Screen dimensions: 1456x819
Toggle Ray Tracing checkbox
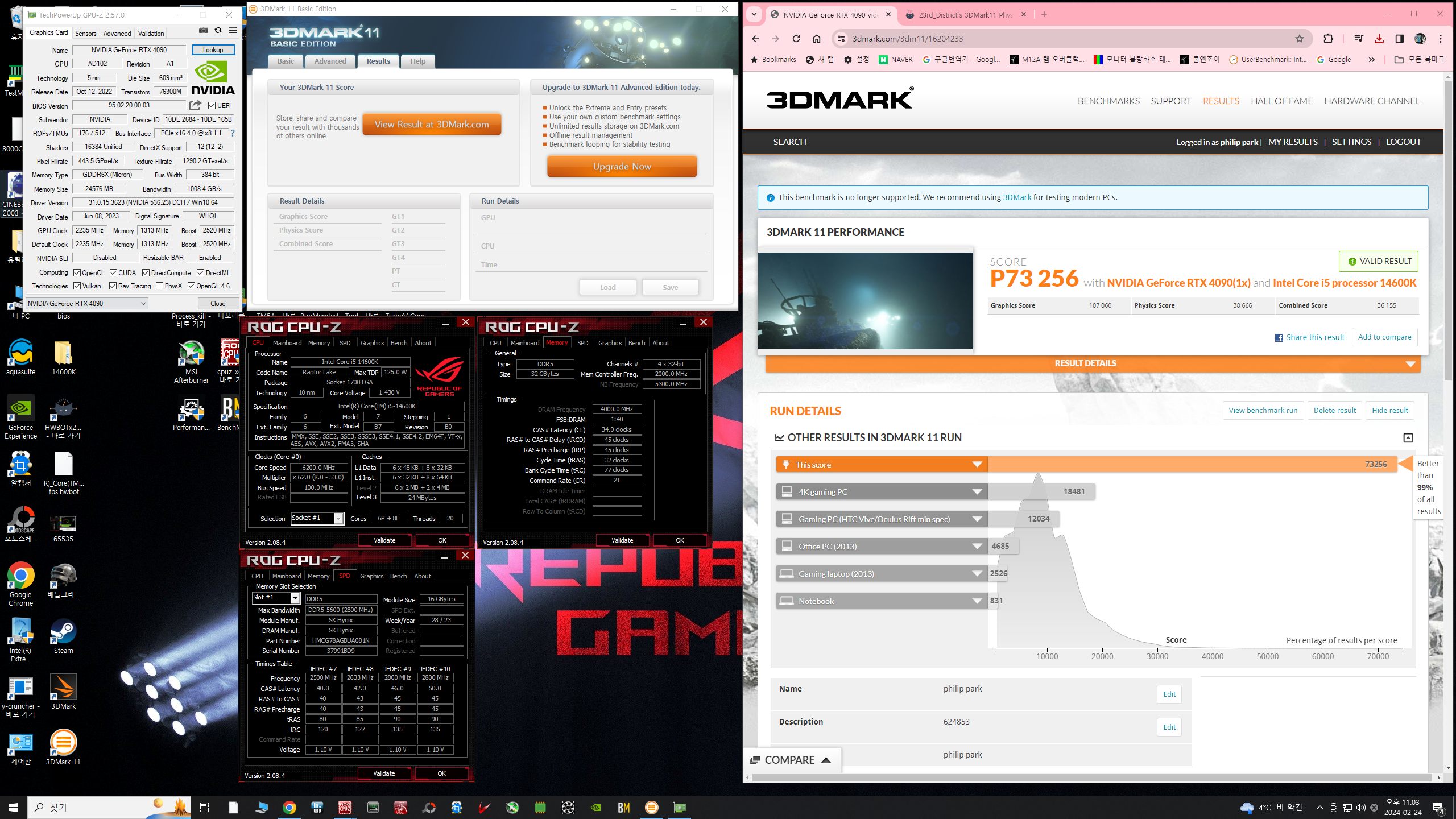click(113, 286)
